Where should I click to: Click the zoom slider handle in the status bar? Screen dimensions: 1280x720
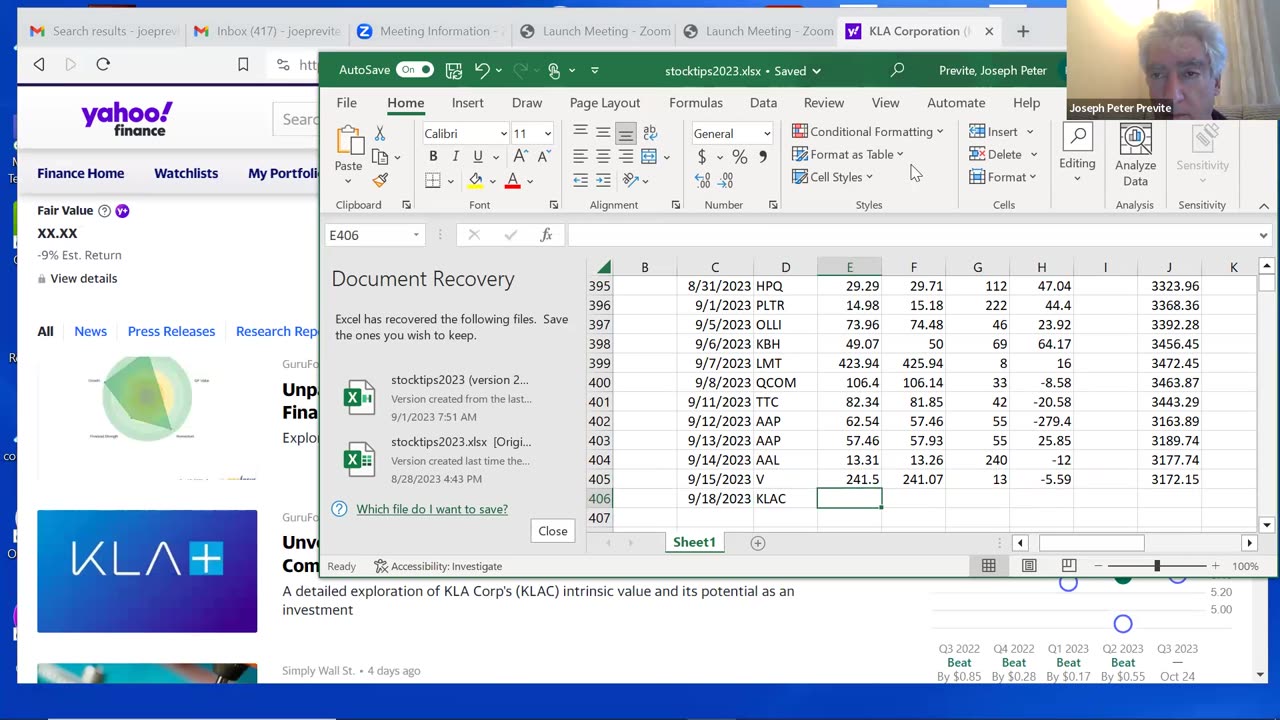pyautogui.click(x=1157, y=566)
